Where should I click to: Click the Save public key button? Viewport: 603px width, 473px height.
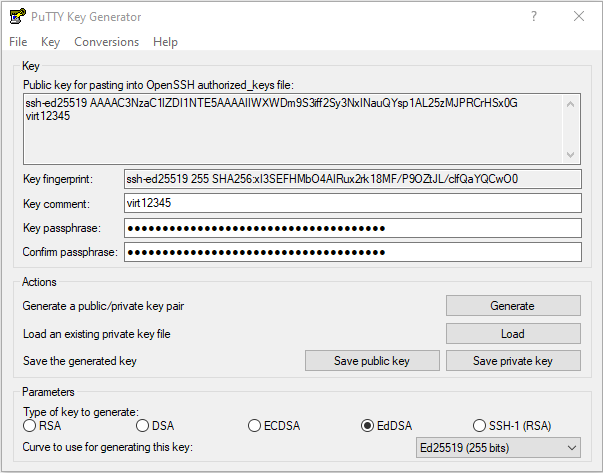pyautogui.click(x=372, y=361)
